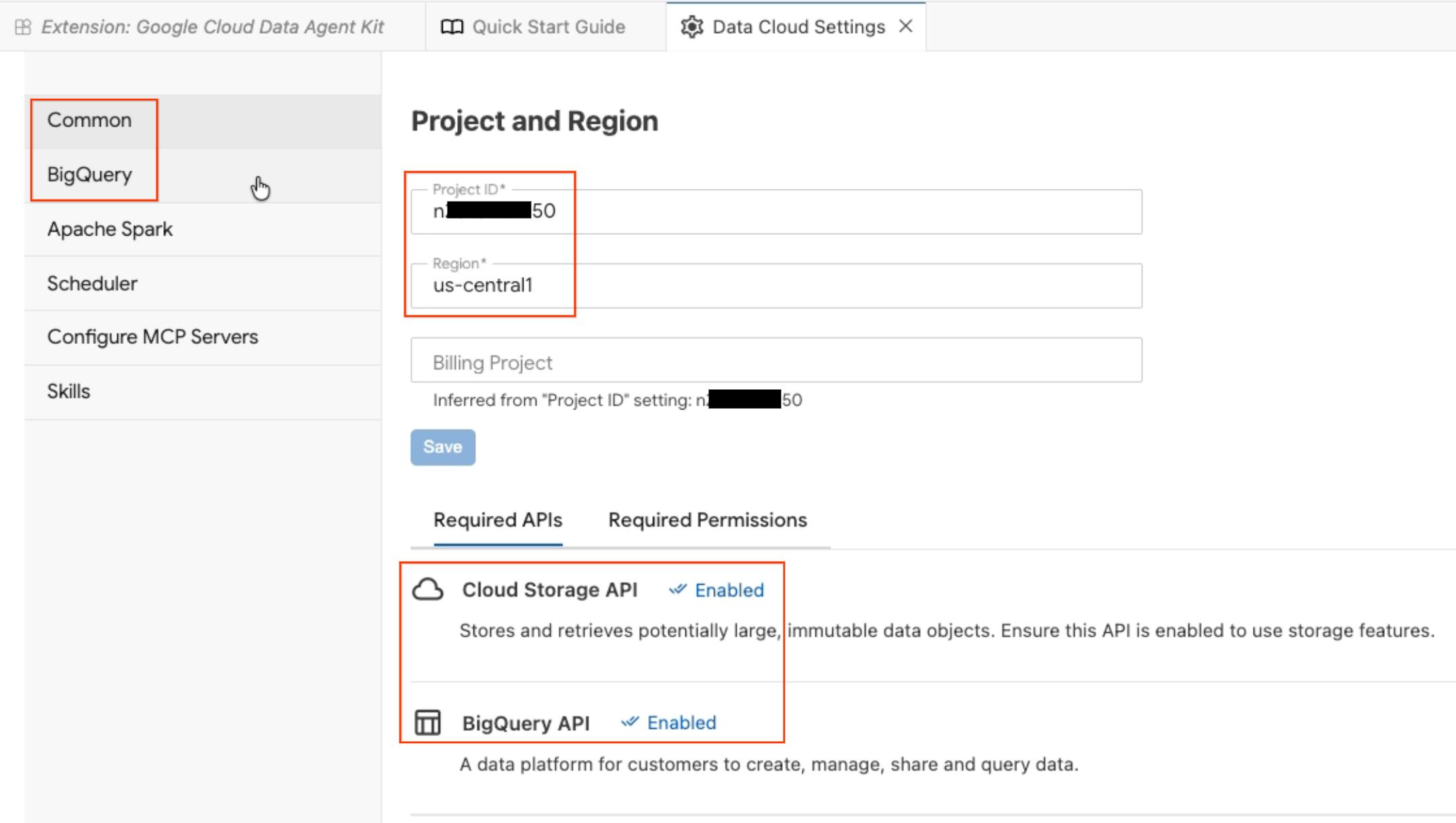Select Common in the settings sidebar

[203, 120]
